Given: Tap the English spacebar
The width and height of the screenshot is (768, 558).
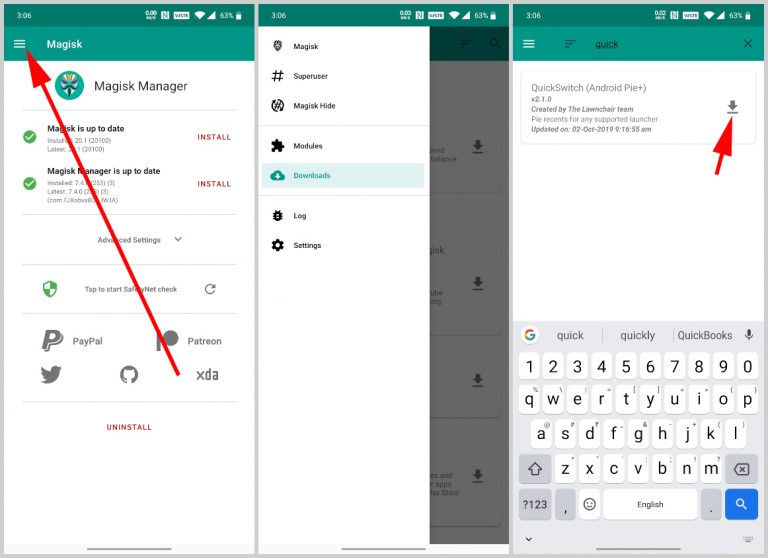Looking at the screenshot, I should click(x=650, y=504).
